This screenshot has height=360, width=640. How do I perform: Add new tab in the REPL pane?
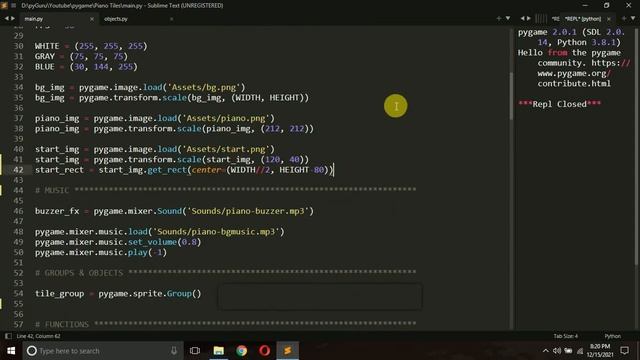pos(624,18)
